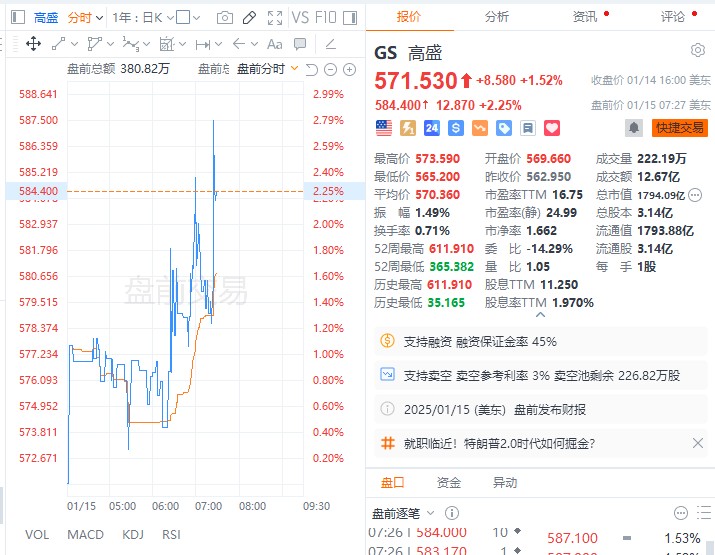715x555 pixels.
Task: Open VS comparison mode
Action: 300,18
